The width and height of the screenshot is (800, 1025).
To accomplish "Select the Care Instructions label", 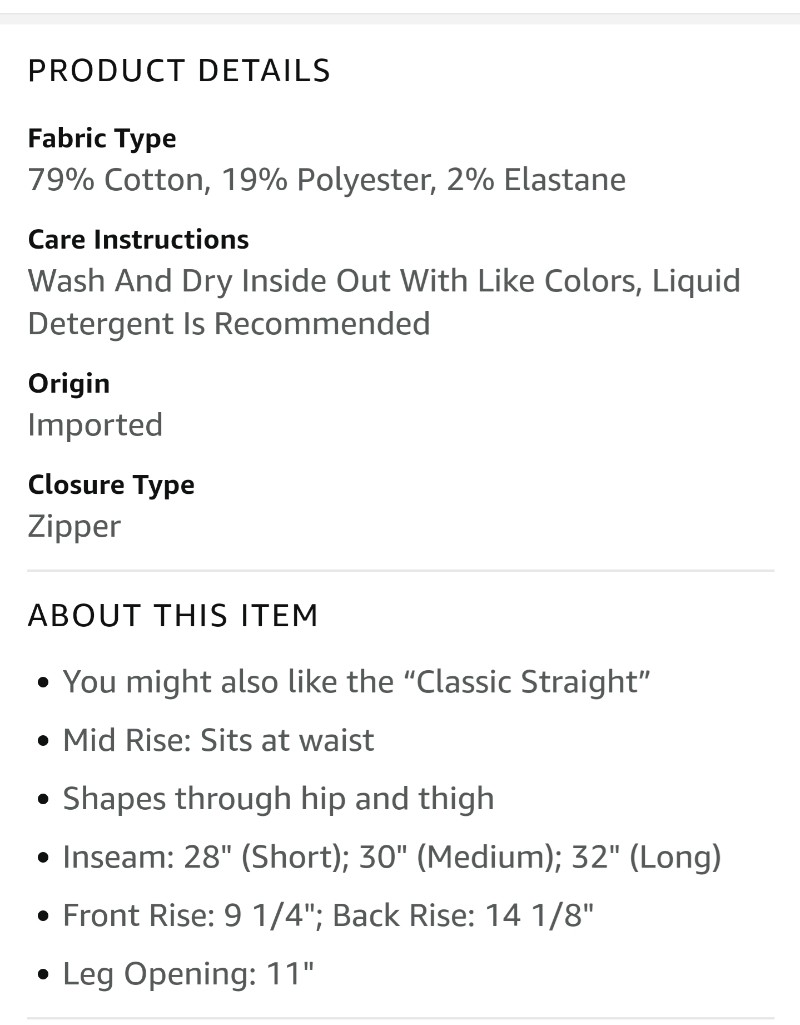I will click(139, 239).
